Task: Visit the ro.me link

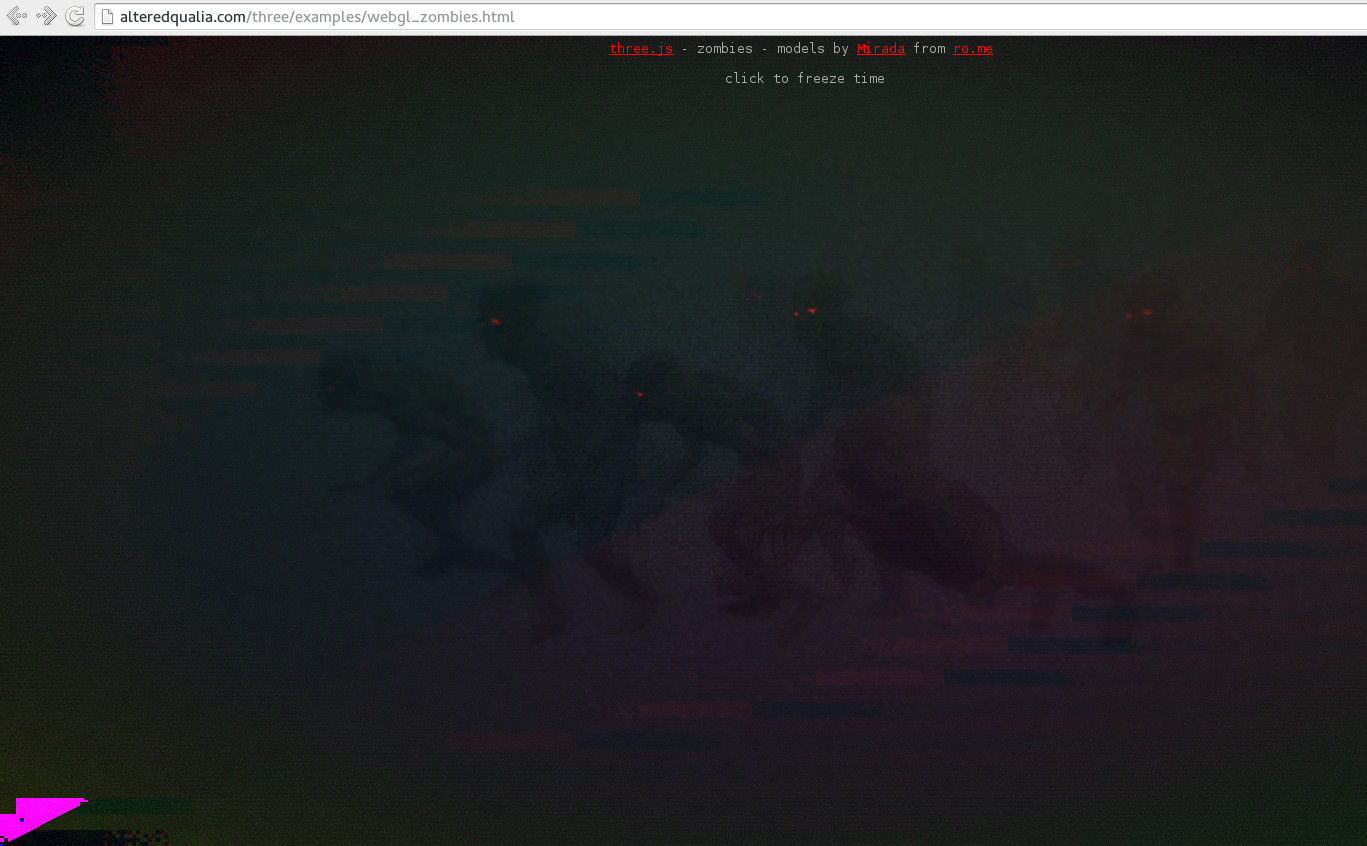Action: coord(972,49)
